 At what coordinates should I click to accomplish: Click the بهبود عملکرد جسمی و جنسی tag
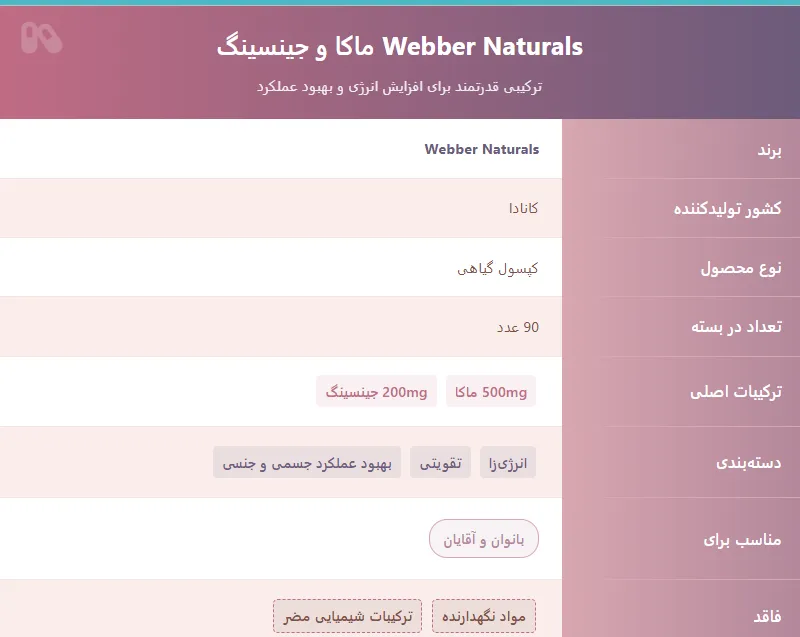click(x=306, y=463)
